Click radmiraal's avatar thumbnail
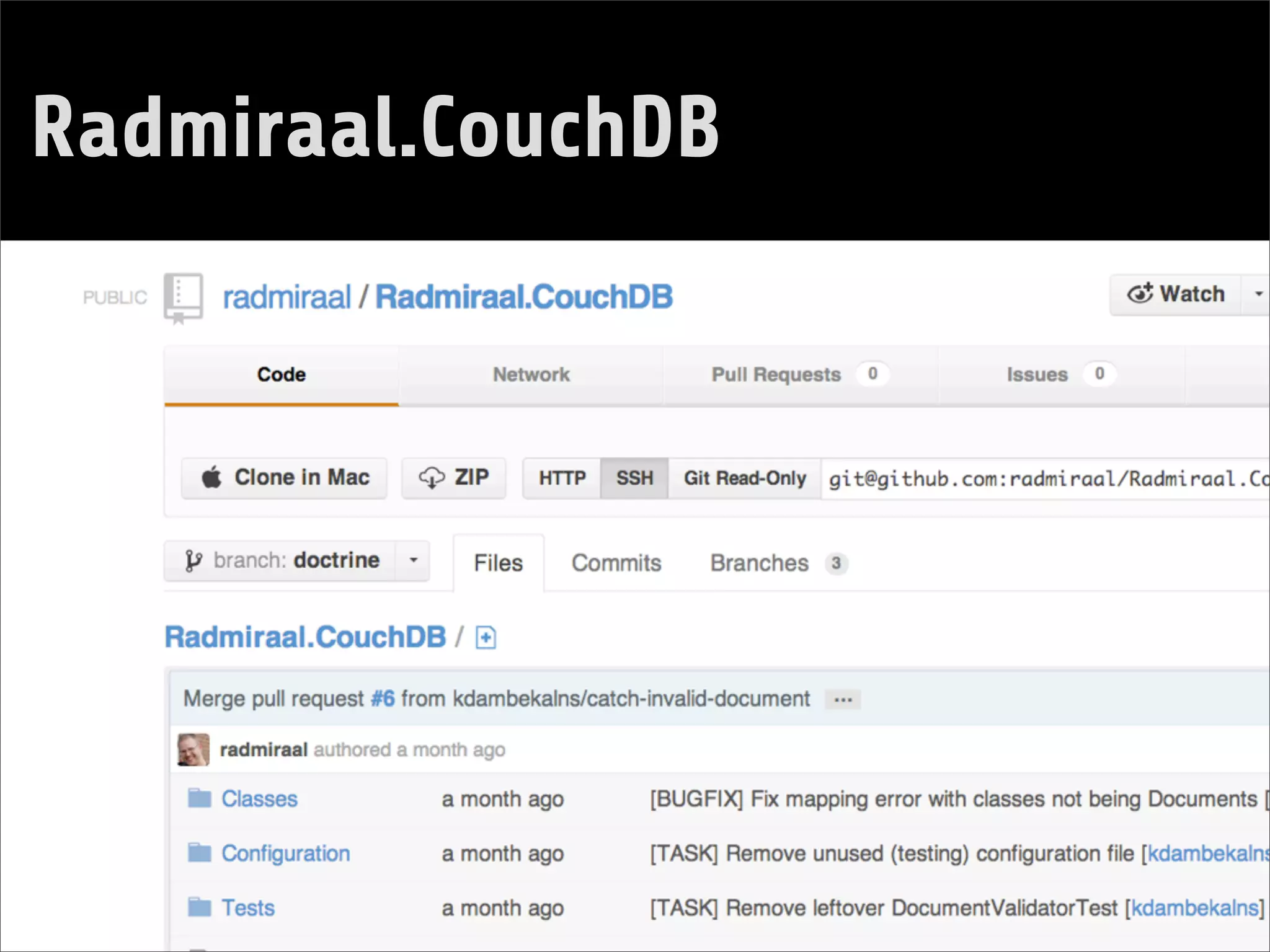This screenshot has height=952, width=1270. pyautogui.click(x=193, y=749)
